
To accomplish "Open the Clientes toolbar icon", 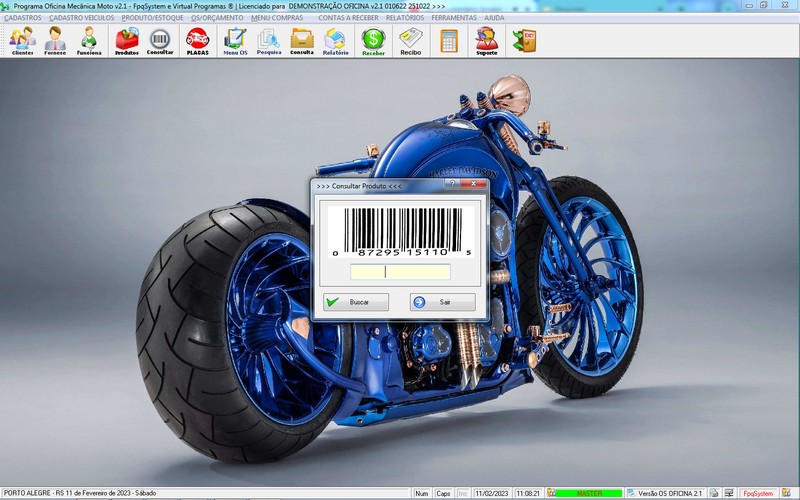I will [x=22, y=41].
